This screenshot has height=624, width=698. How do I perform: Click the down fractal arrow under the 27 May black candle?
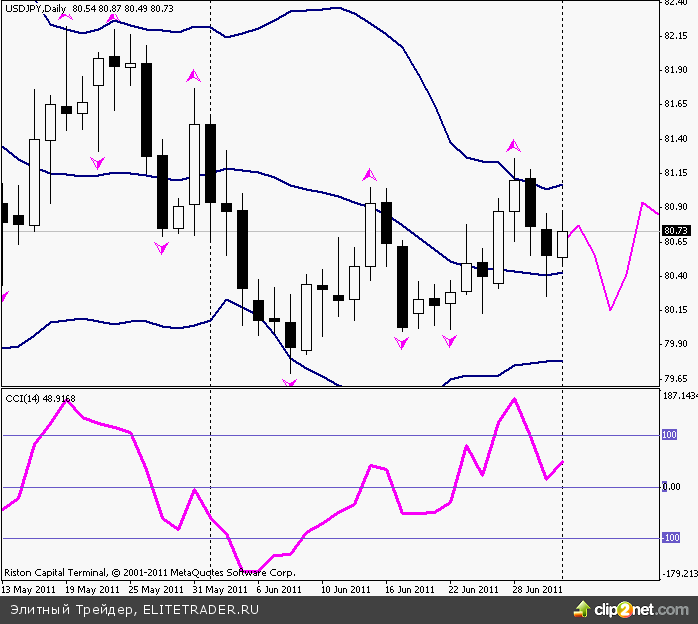tap(162, 247)
